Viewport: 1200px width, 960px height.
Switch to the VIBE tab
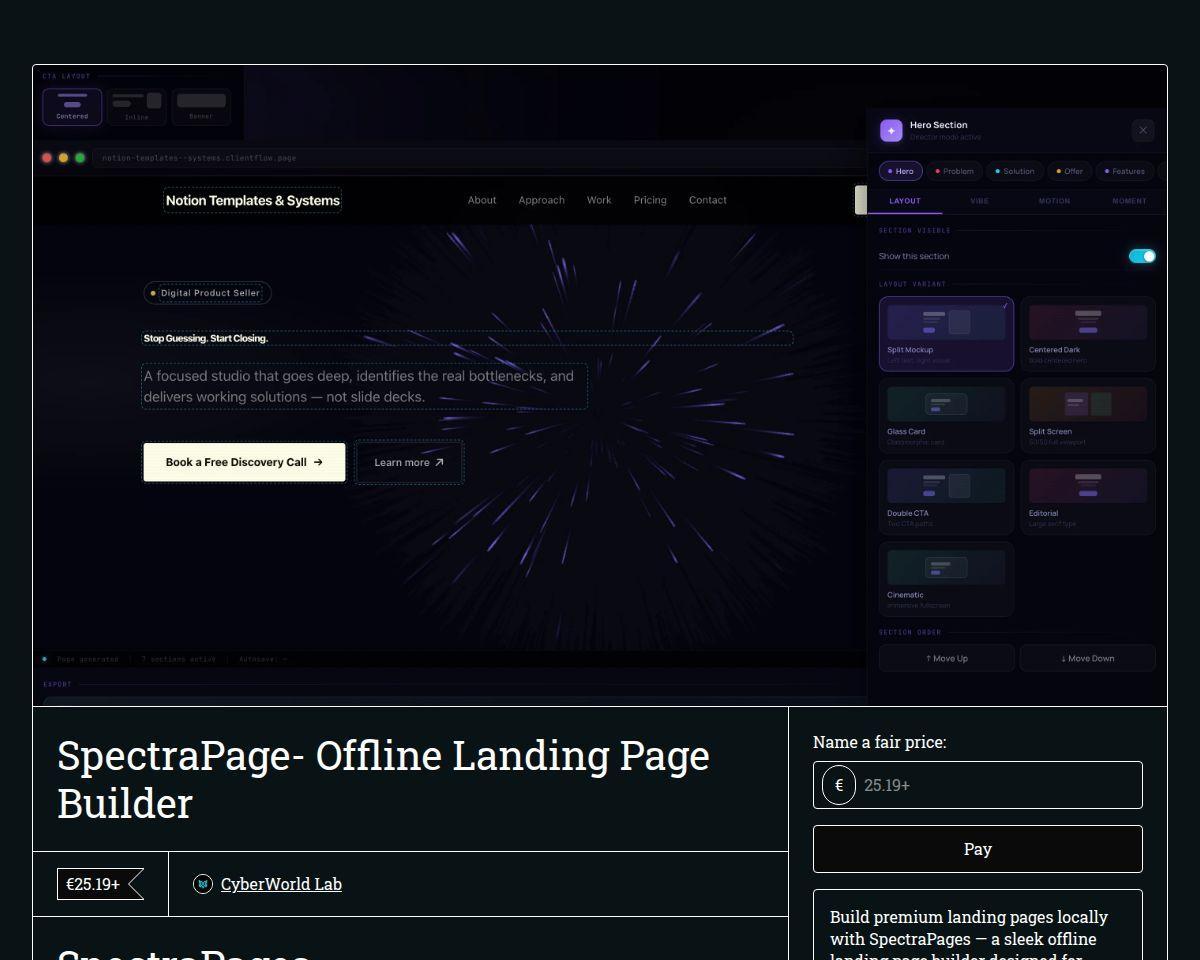coord(980,201)
